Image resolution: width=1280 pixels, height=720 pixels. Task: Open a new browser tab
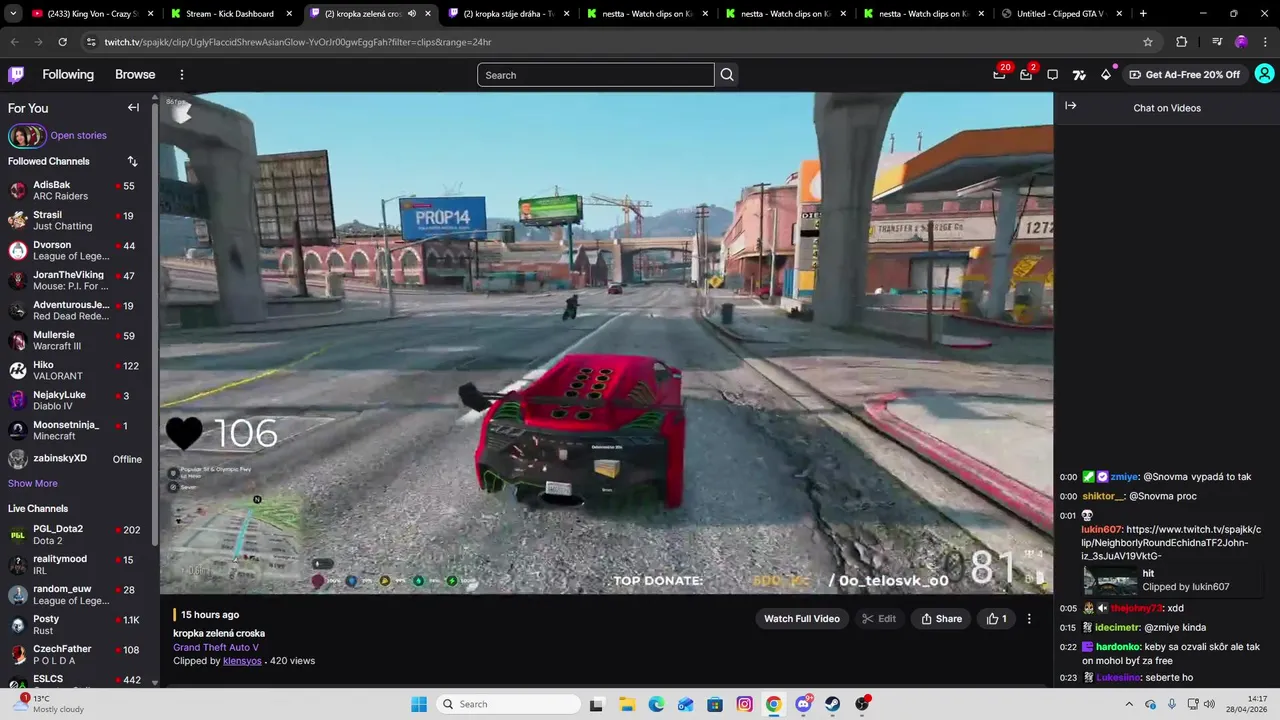pos(1143,14)
